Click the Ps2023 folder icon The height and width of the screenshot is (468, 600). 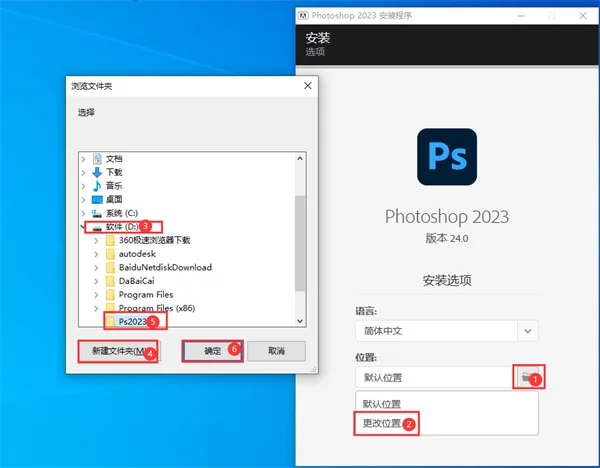click(x=110, y=321)
